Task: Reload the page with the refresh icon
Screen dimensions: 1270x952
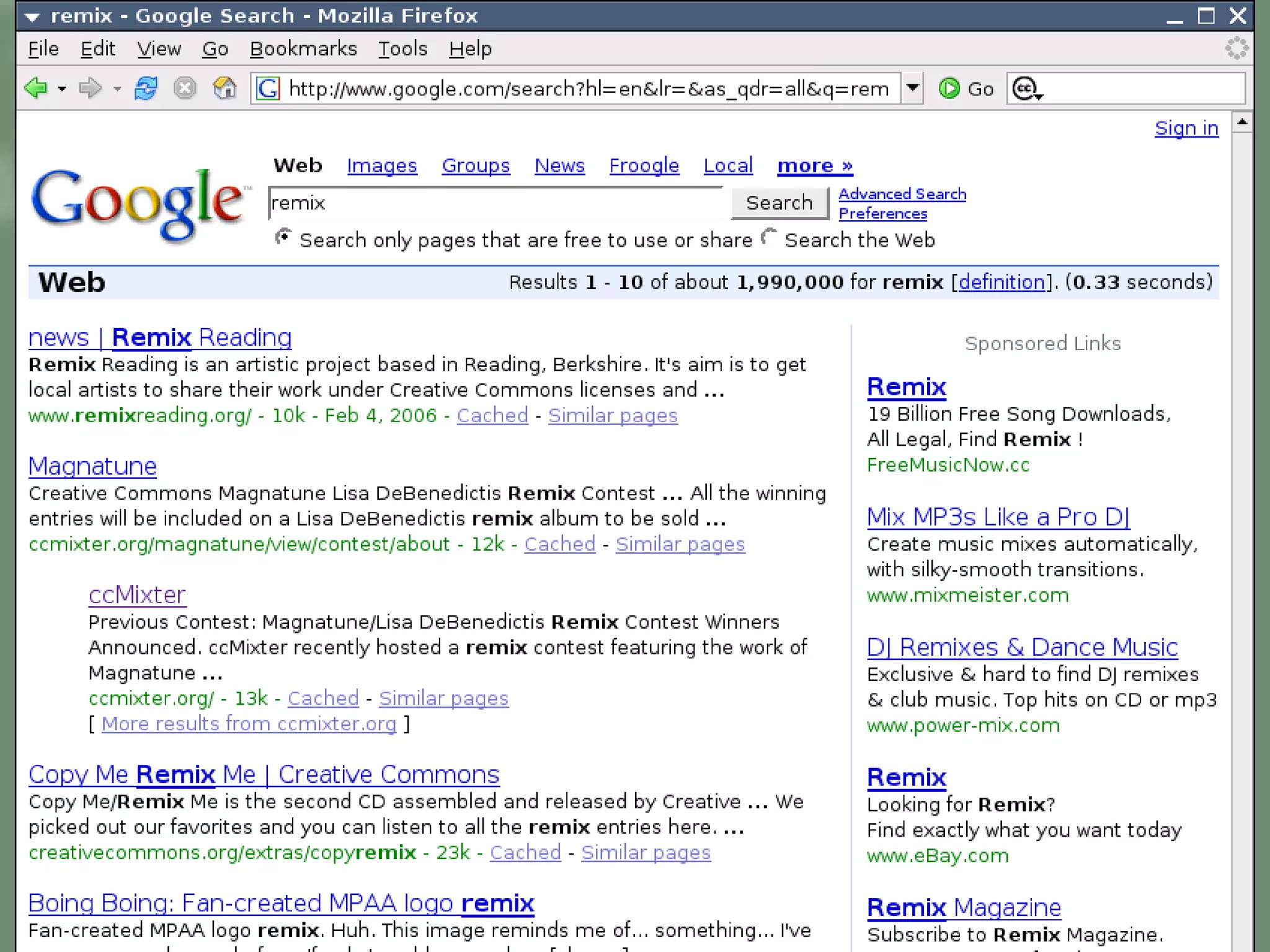Action: click(x=146, y=89)
